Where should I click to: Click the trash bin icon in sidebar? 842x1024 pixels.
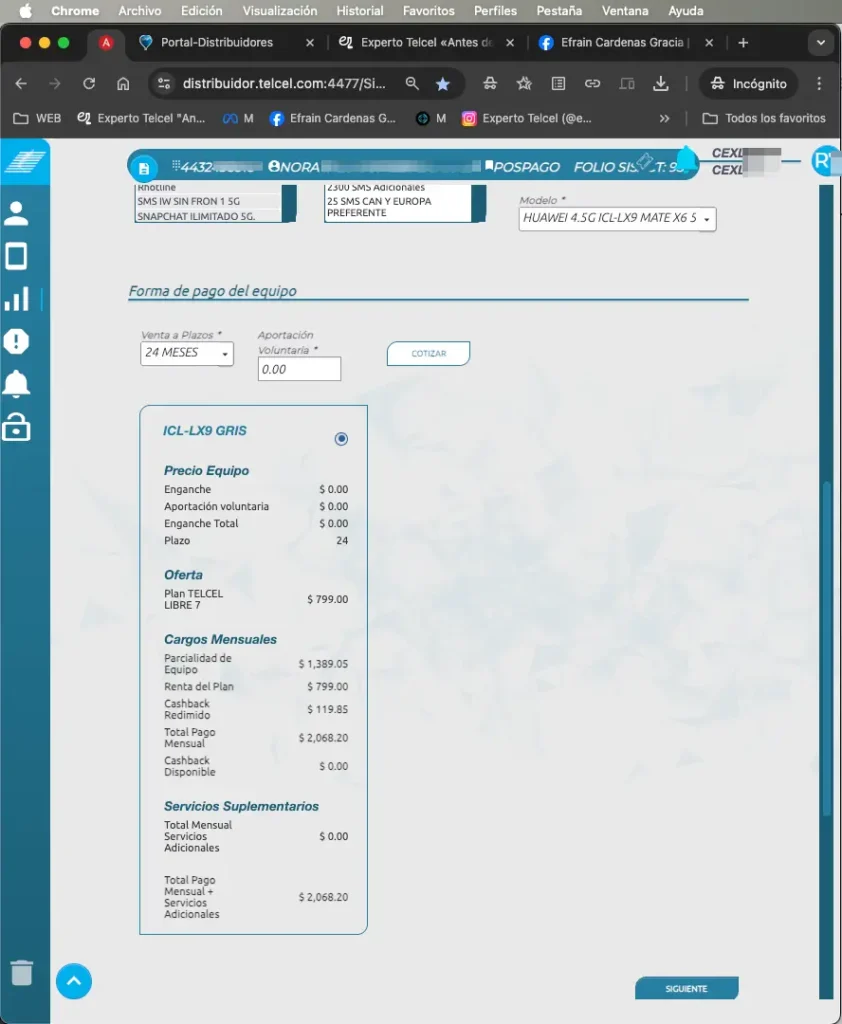click(x=22, y=972)
